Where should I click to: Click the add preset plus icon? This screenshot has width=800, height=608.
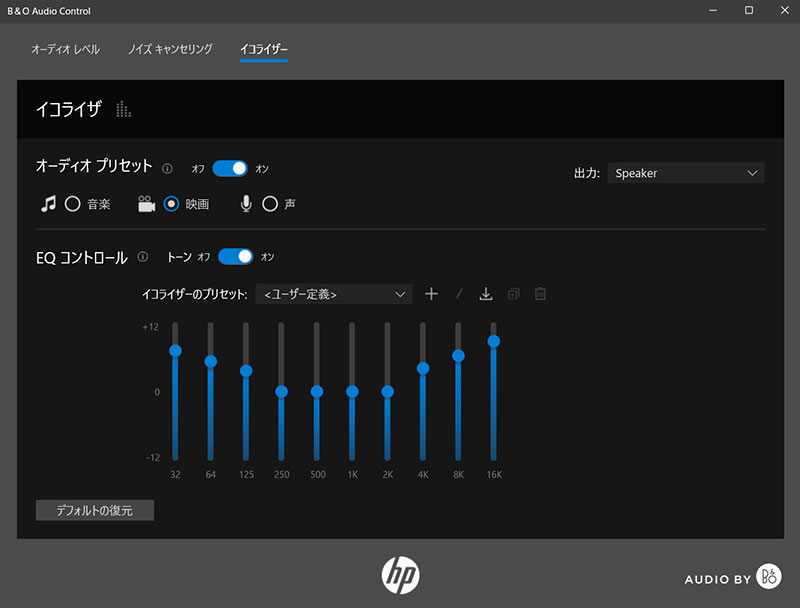tap(431, 294)
